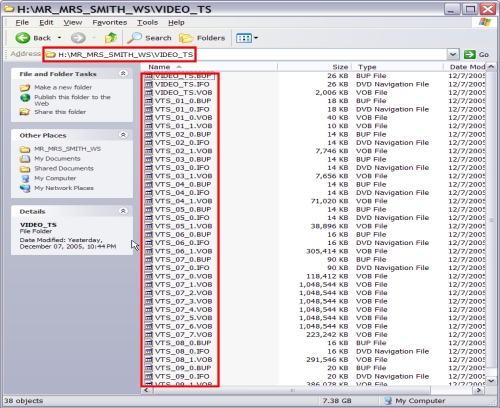The width and height of the screenshot is (500, 408).
Task: Open the Tools menu
Action: pyautogui.click(x=147, y=23)
